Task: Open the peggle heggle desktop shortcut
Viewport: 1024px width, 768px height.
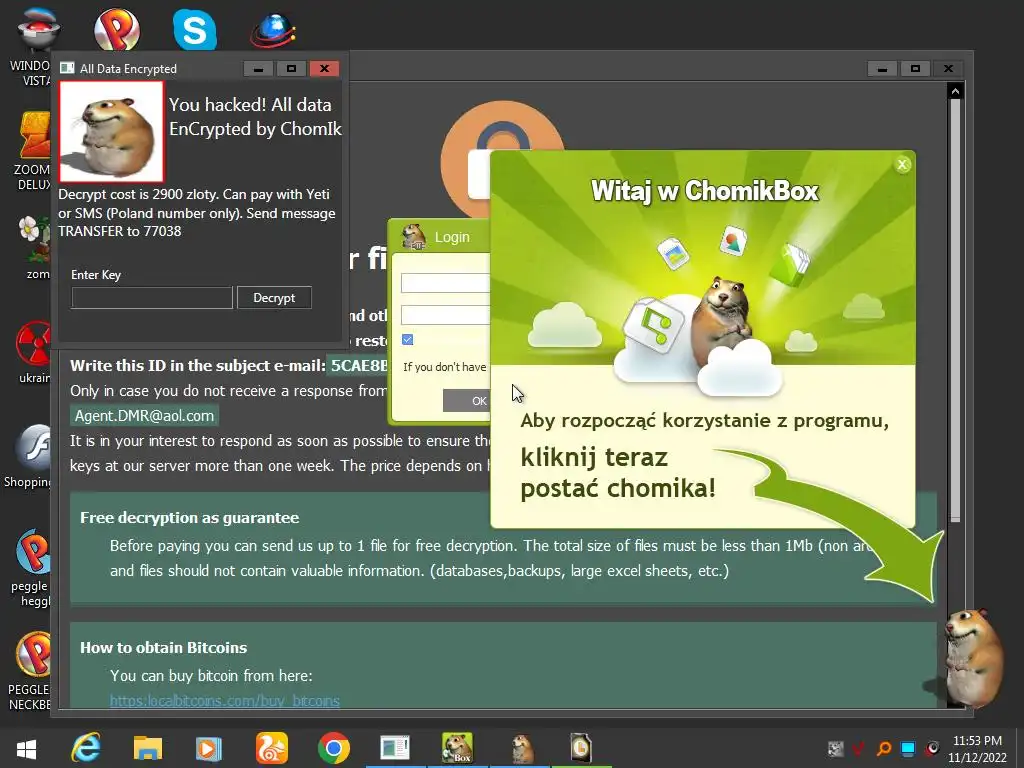Action: (x=29, y=568)
